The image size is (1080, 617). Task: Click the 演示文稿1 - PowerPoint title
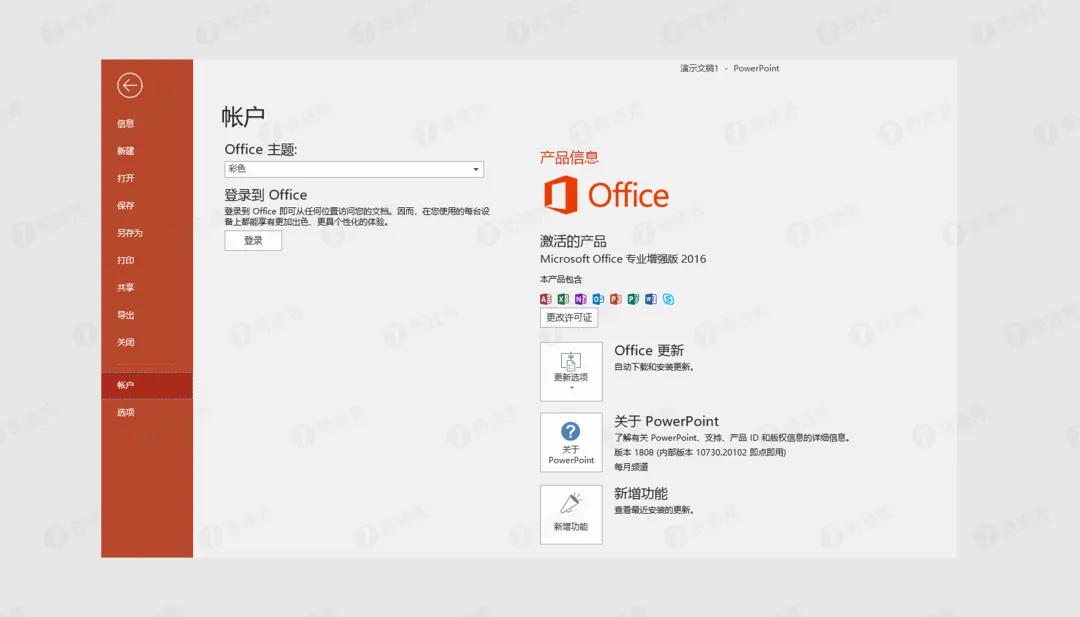(729, 68)
